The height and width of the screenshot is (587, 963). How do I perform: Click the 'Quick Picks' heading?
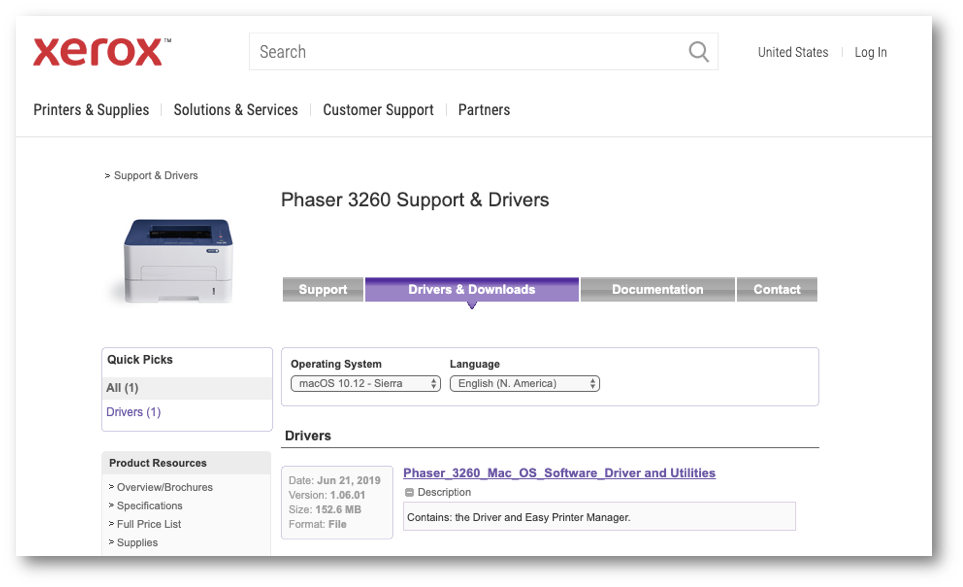pyautogui.click(x=139, y=360)
